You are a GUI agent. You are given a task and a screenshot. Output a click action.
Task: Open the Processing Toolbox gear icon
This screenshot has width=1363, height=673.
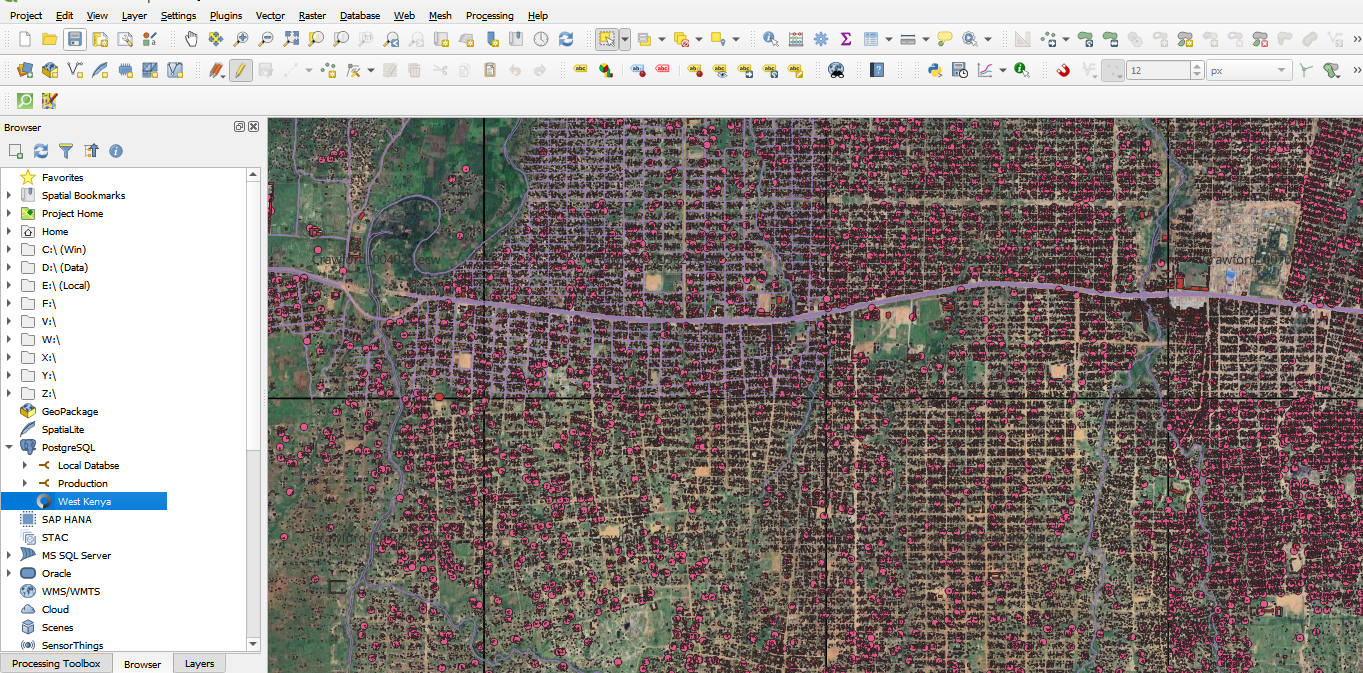821,39
